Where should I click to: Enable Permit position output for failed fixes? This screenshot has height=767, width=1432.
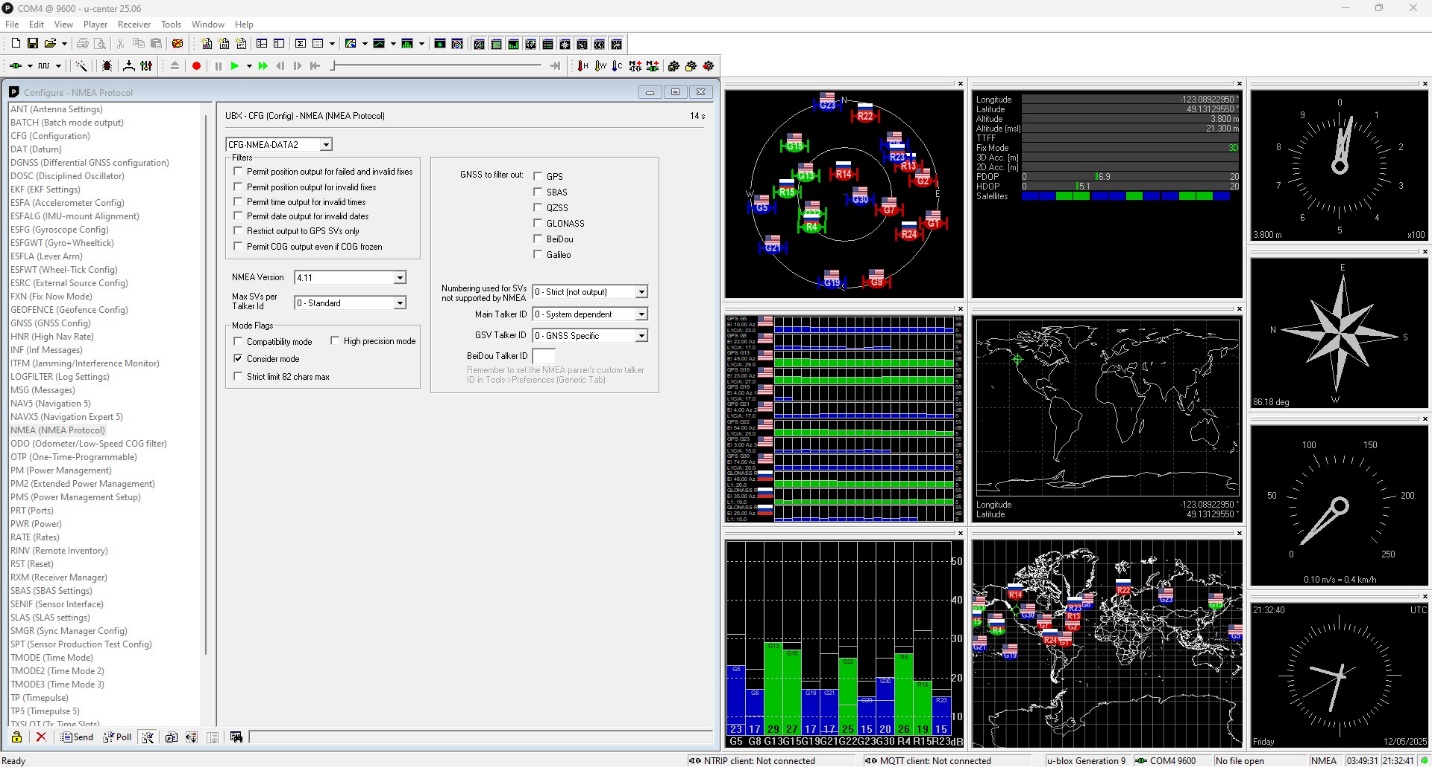[238, 172]
